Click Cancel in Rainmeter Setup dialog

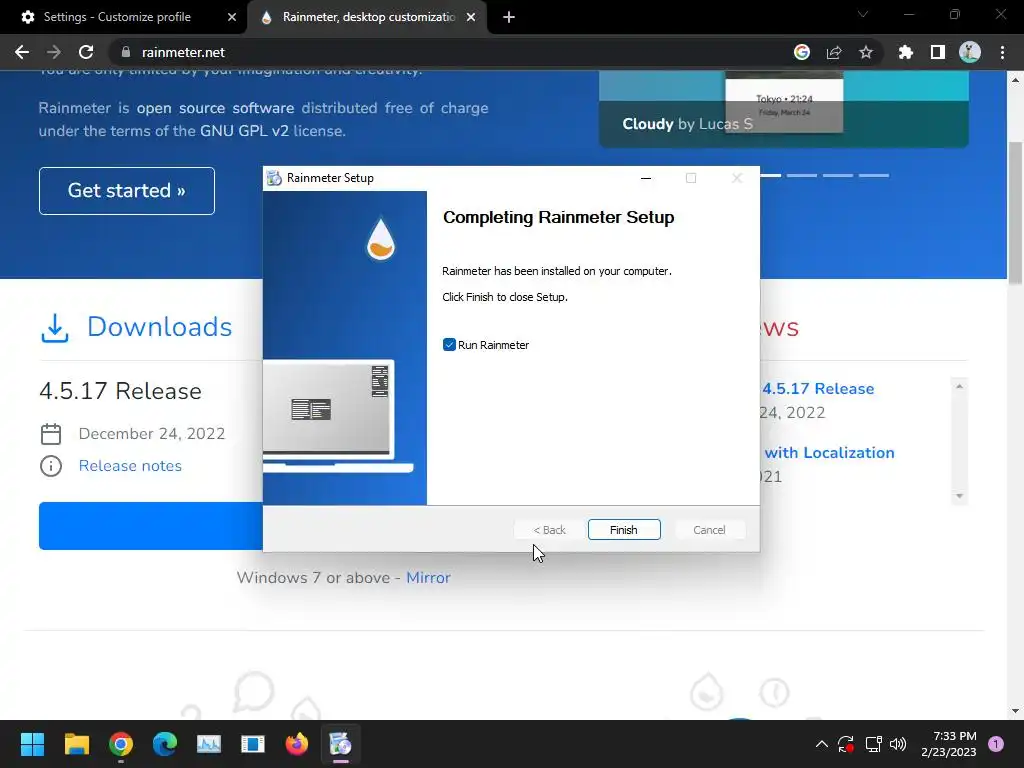point(709,530)
